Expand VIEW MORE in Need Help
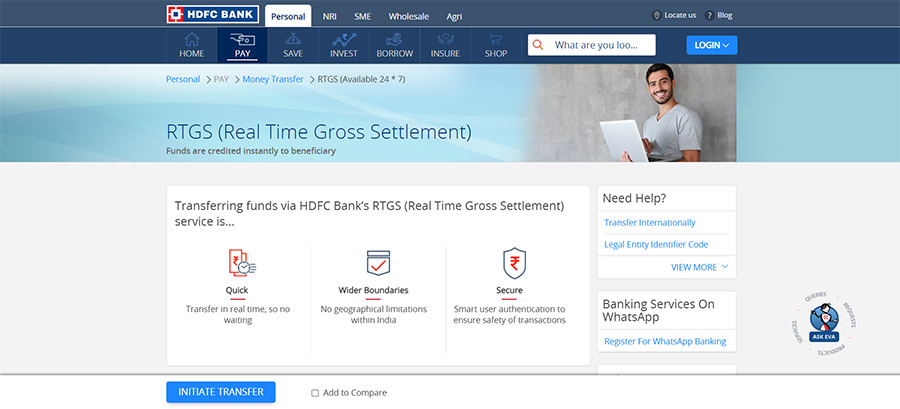 pyautogui.click(x=699, y=267)
